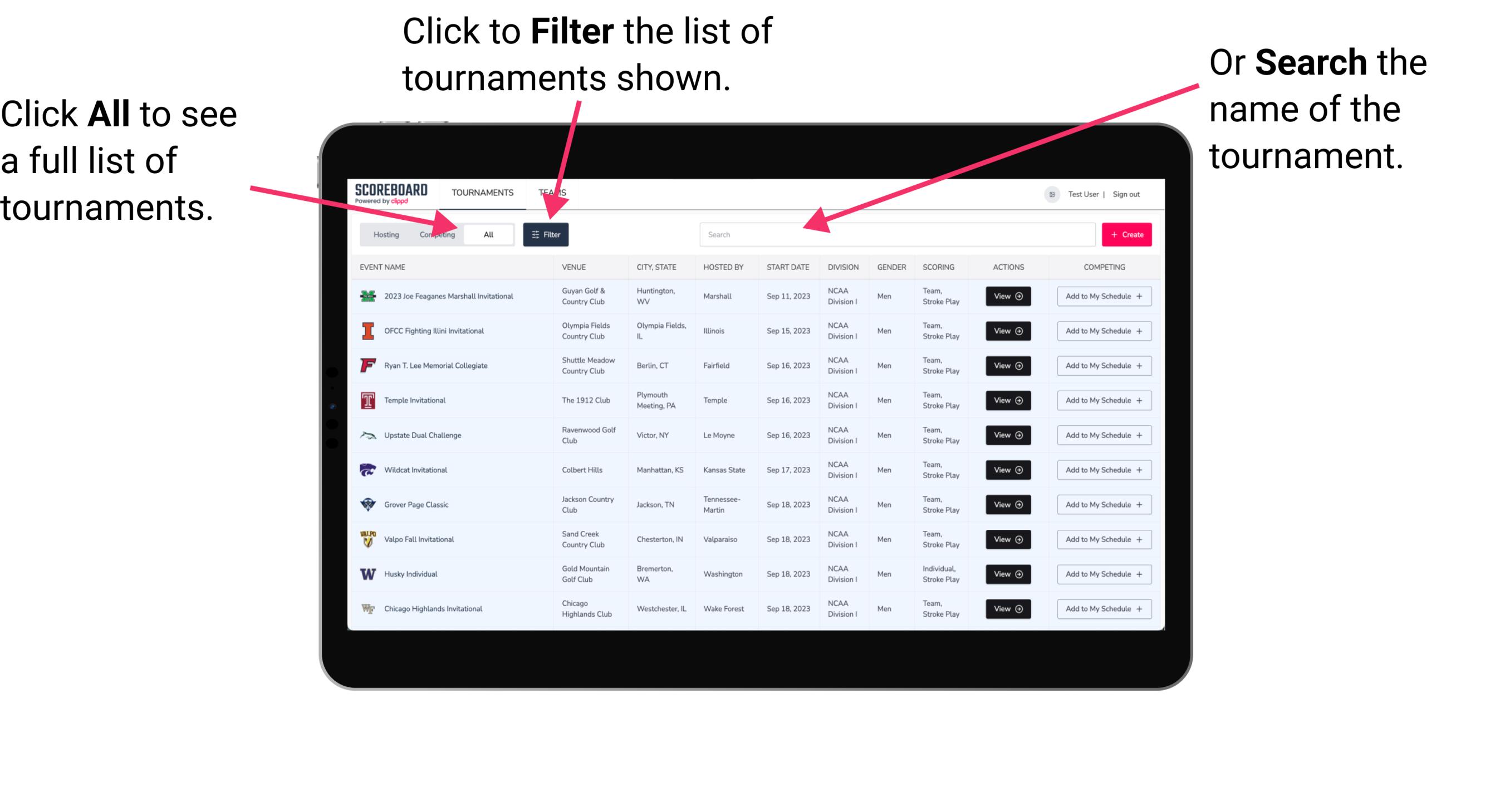View the Husky Individual tournament details
The height and width of the screenshot is (812, 1510).
tap(1005, 574)
